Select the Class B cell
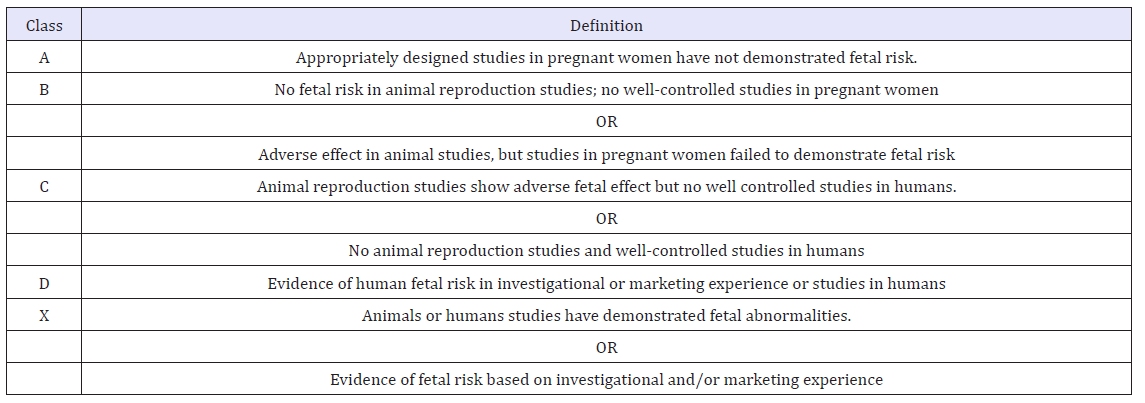 click(x=44, y=90)
